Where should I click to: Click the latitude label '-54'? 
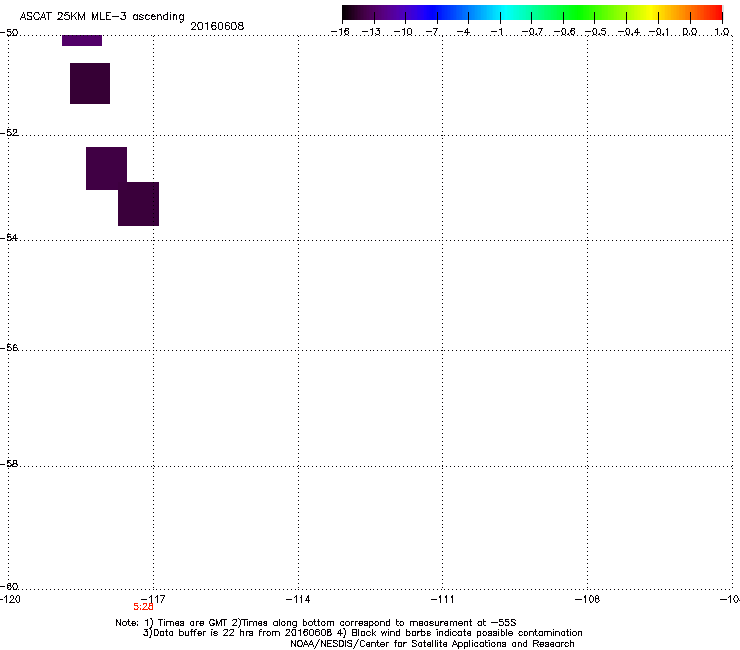pos(9,237)
